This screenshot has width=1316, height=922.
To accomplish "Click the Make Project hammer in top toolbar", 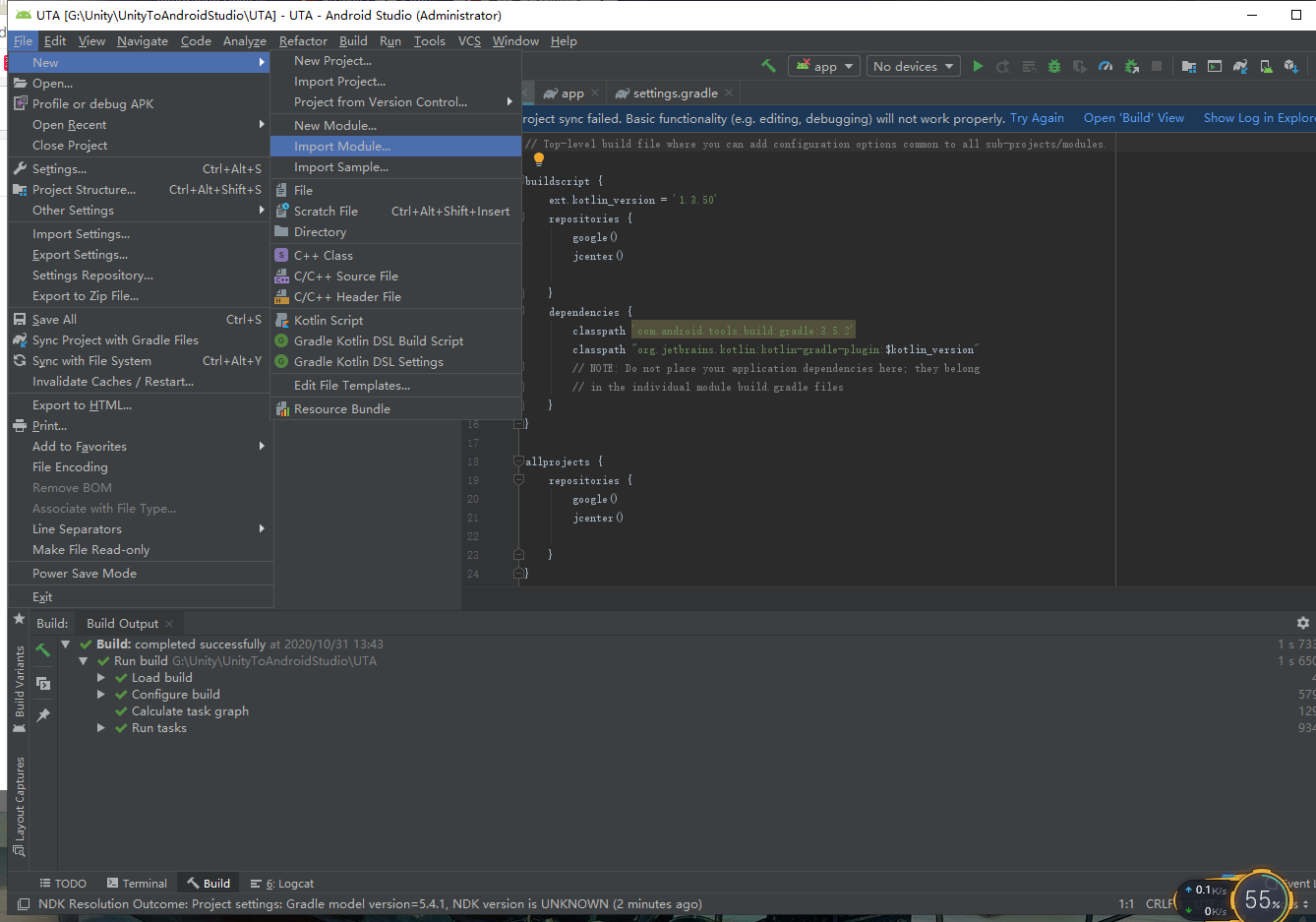I will point(768,66).
